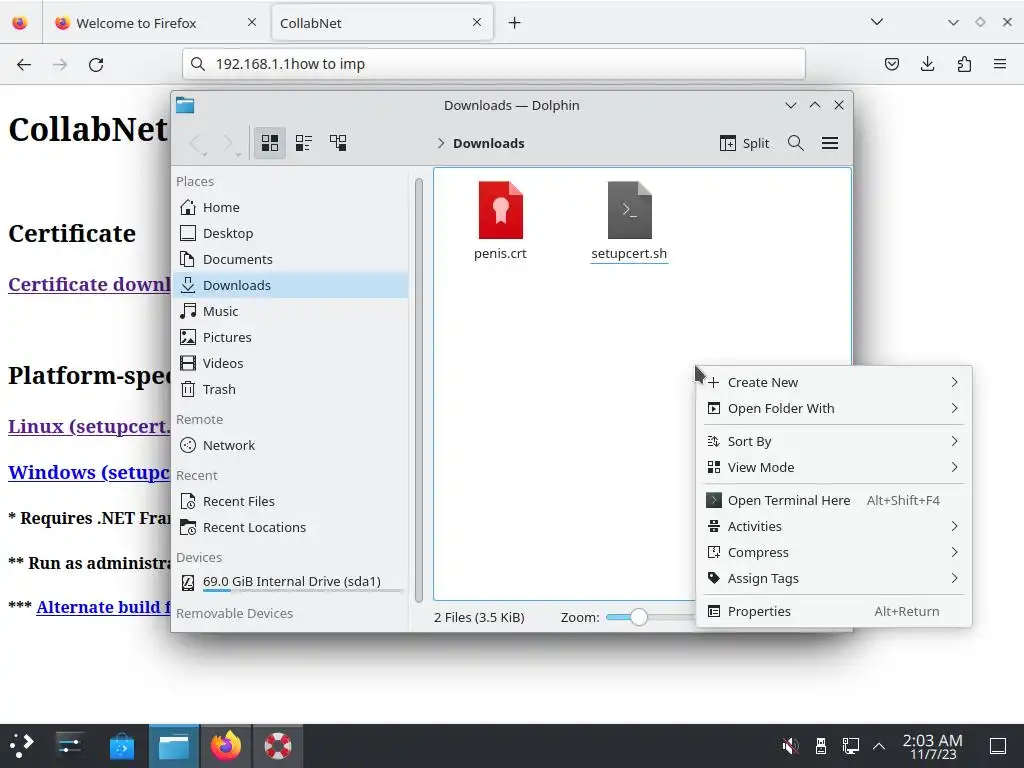Image resolution: width=1024 pixels, height=768 pixels.
Task: Open 69.0 GiB Internal Drive (sda1)
Action: 291,582
